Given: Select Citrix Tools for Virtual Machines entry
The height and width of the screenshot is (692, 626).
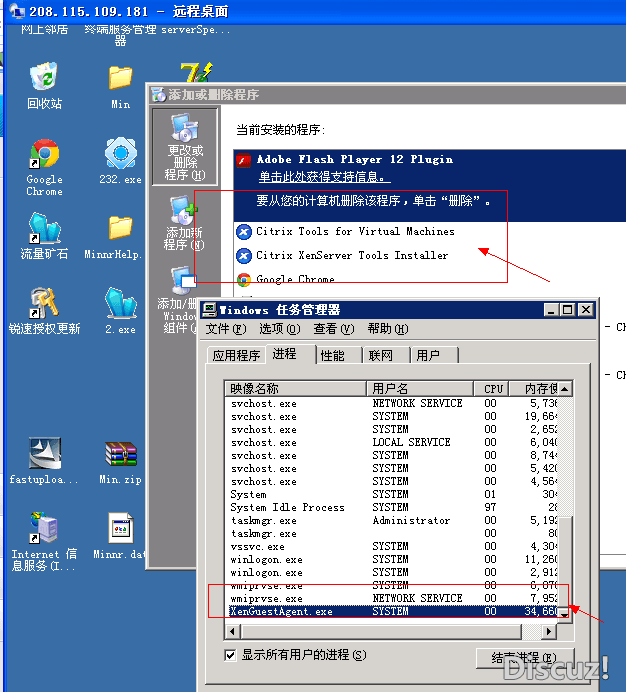Looking at the screenshot, I should click(355, 232).
